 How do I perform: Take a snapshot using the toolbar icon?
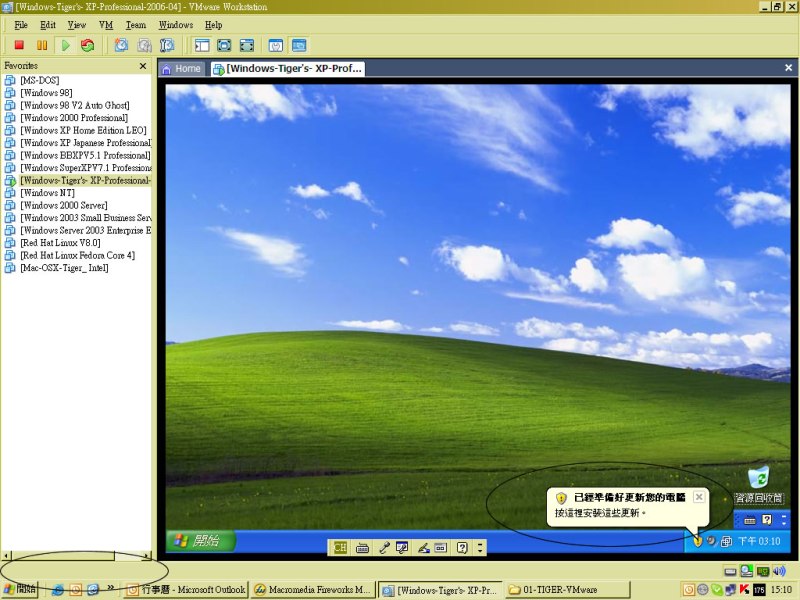[x=121, y=45]
